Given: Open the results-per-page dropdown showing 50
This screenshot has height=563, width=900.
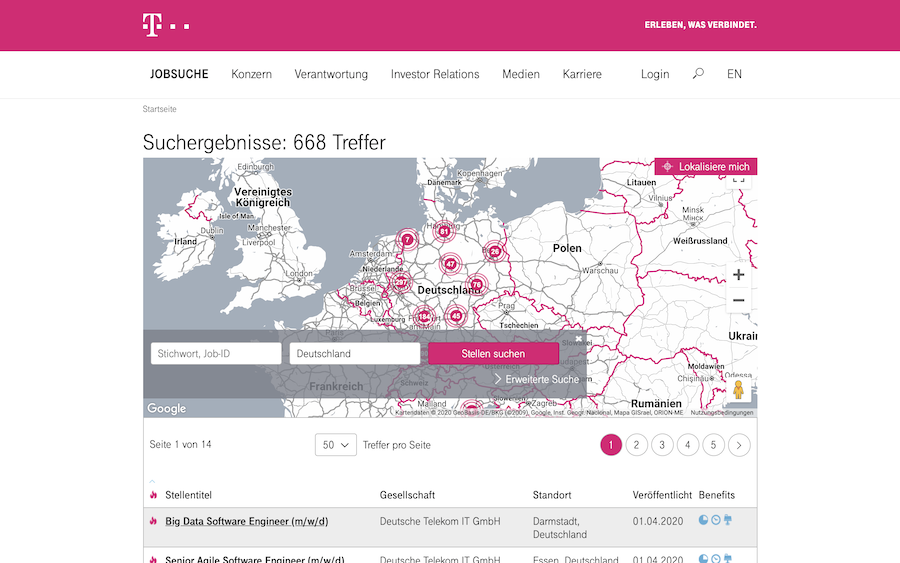Looking at the screenshot, I should 335,445.
